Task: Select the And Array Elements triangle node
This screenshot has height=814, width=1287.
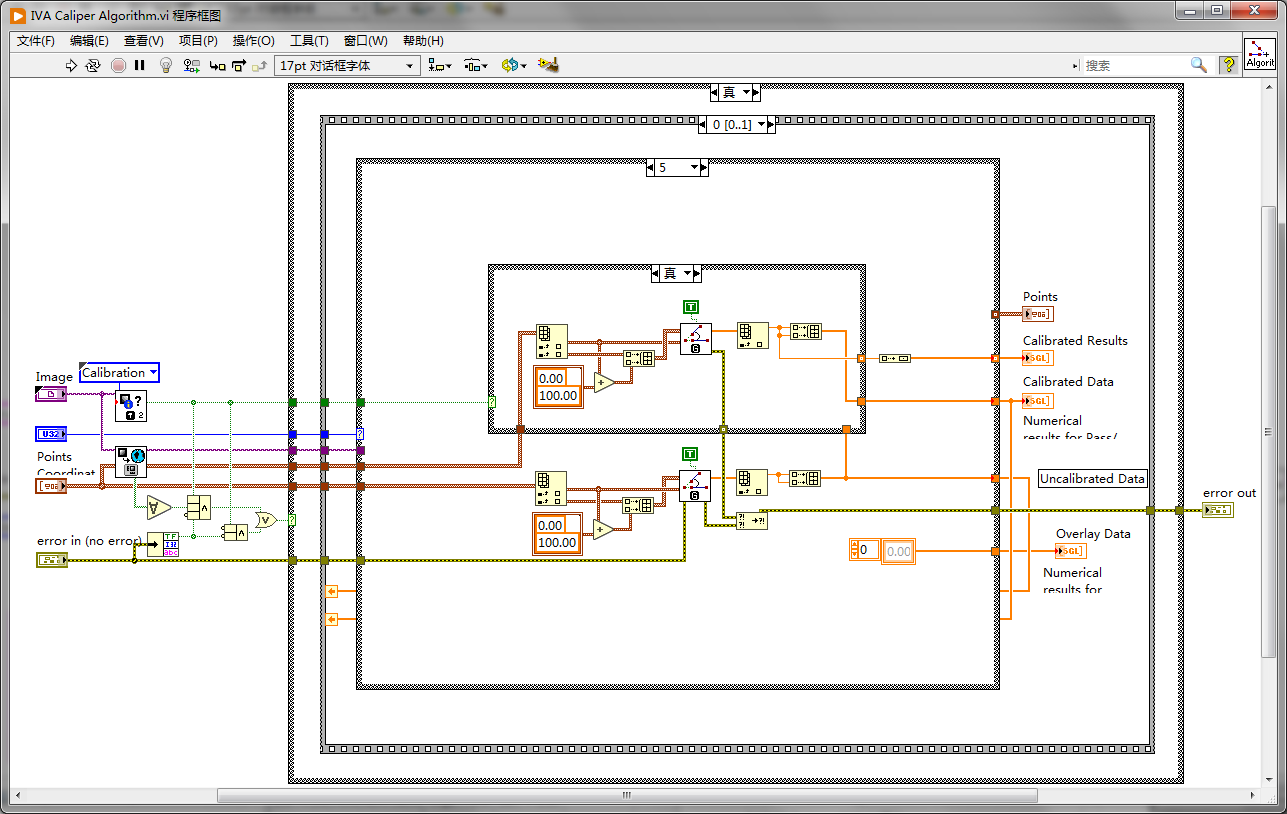Action: point(159,508)
